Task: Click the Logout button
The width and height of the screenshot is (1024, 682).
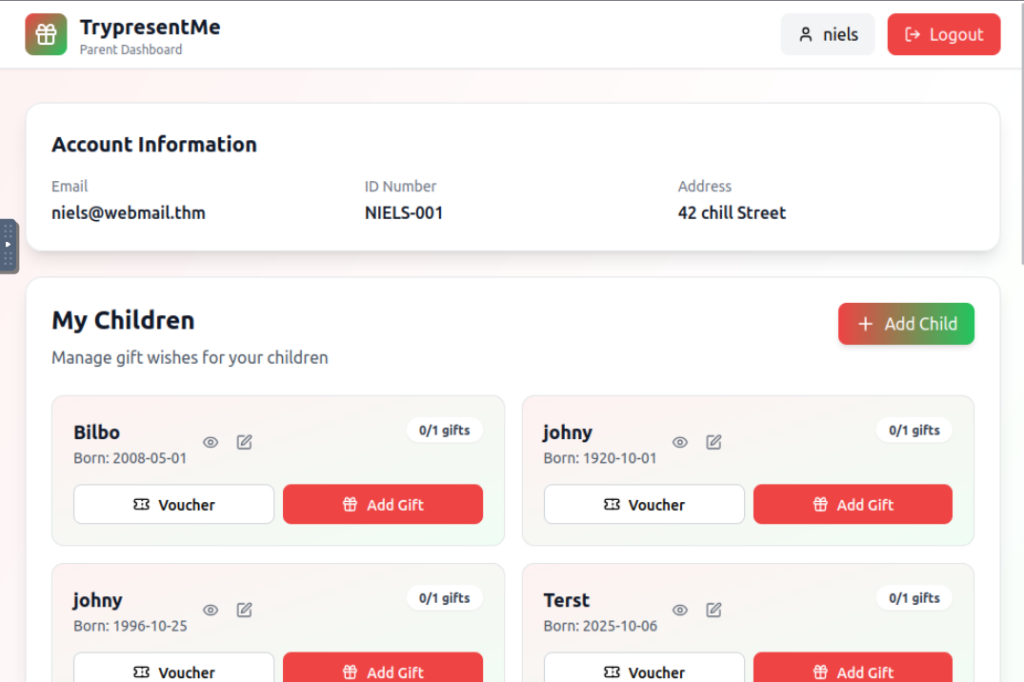Action: coord(943,35)
